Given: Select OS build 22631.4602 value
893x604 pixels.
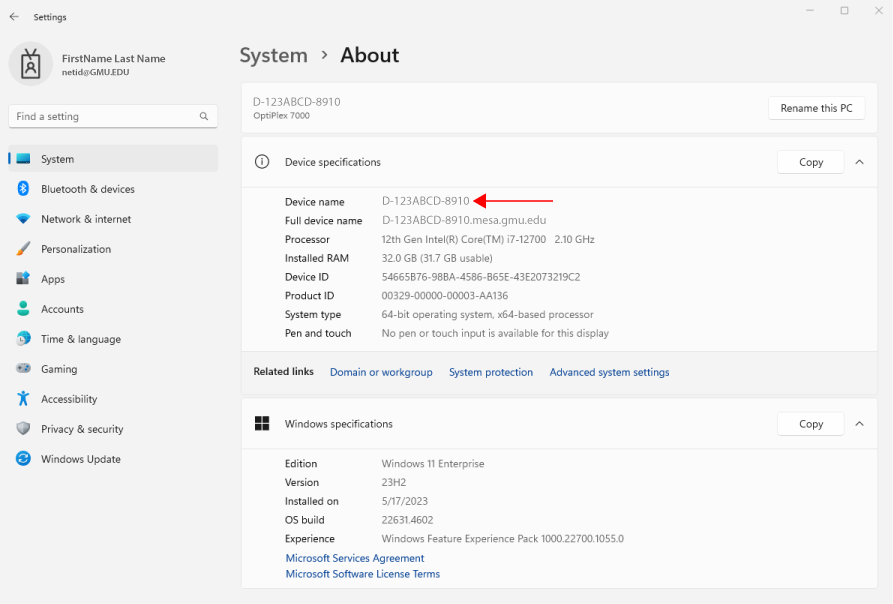Looking at the screenshot, I should pyautogui.click(x=407, y=520).
